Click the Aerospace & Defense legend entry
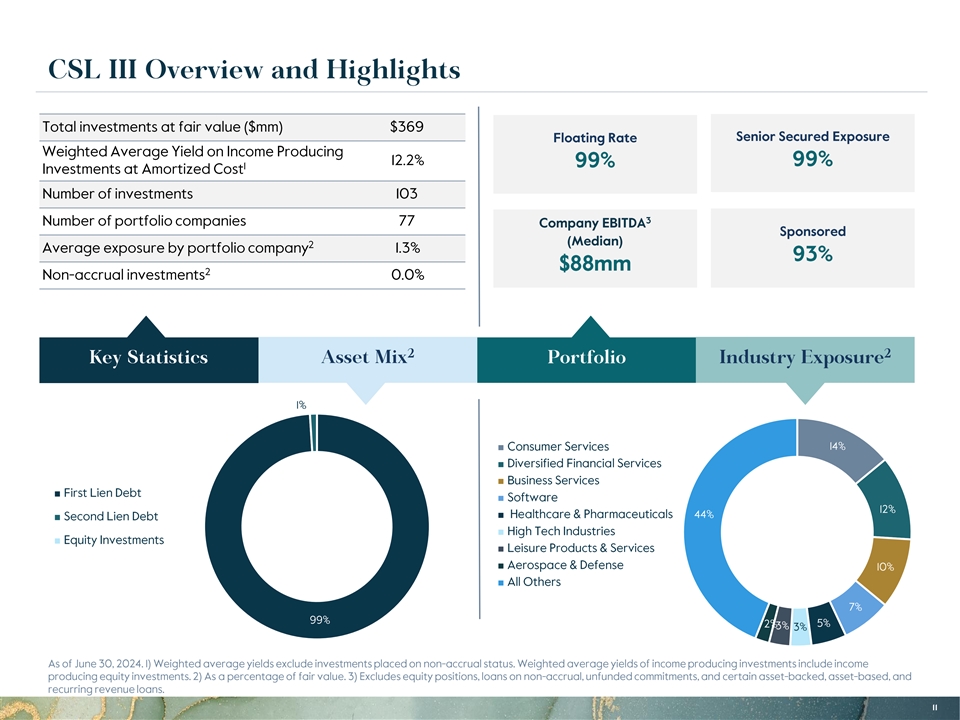960x720 pixels. tap(564, 565)
